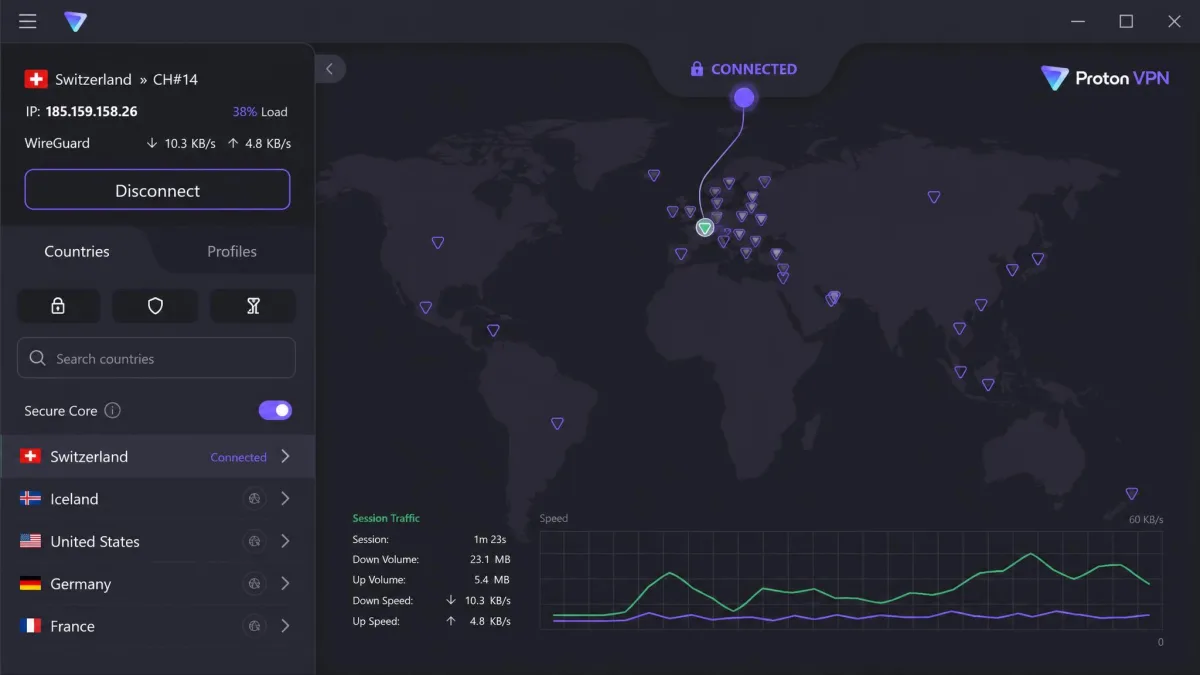Expand Iceland server list chevron
The height and width of the screenshot is (675, 1200).
coord(285,499)
